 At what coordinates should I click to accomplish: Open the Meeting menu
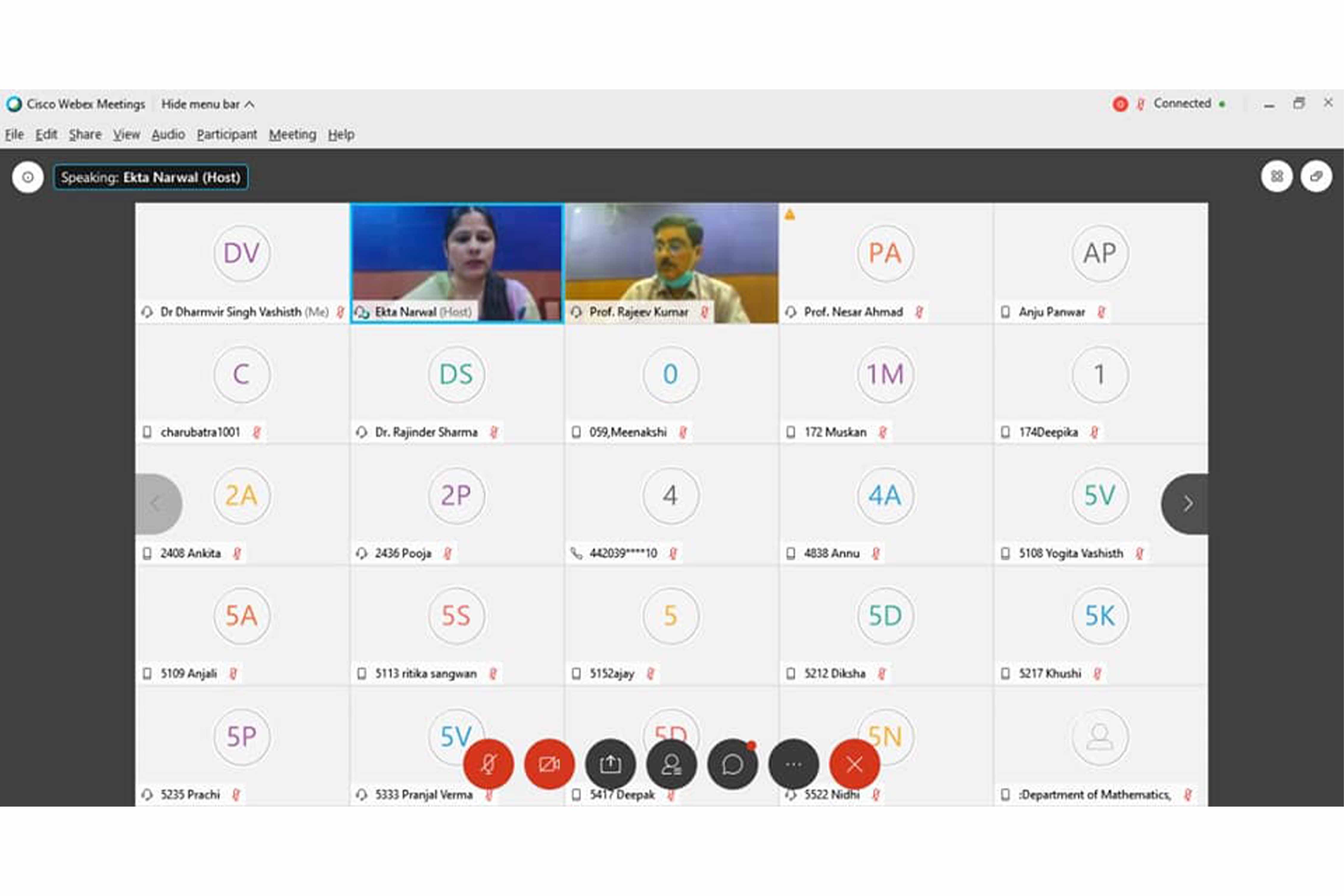coord(292,134)
